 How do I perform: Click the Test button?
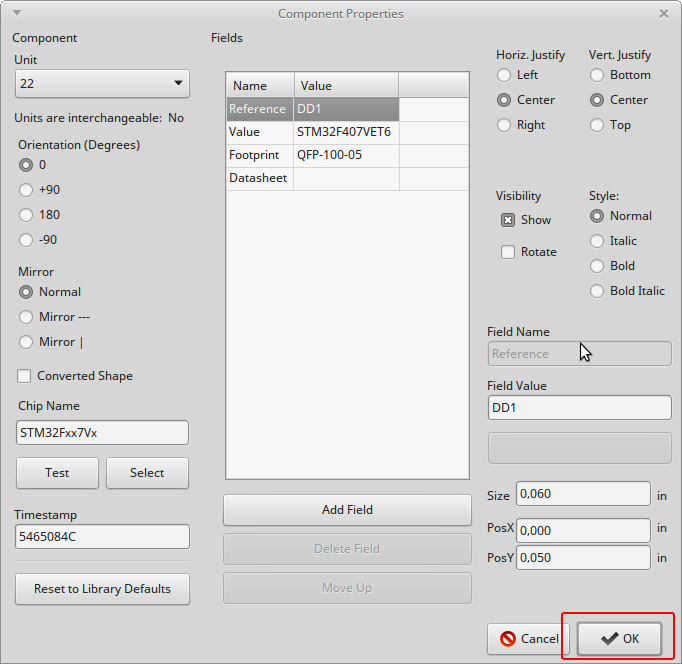[x=57, y=473]
